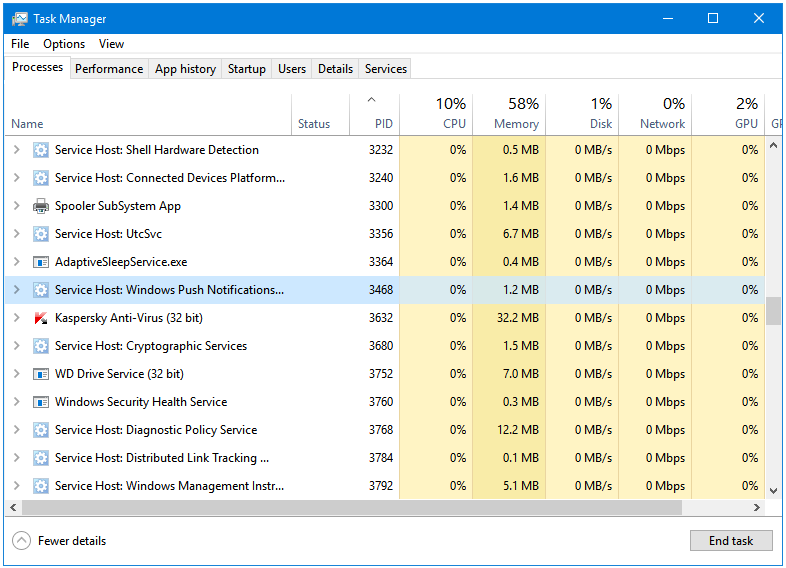The height and width of the screenshot is (568, 786).
Task: Click the horizontal scrollbar right arrow
Action: [x=757, y=507]
